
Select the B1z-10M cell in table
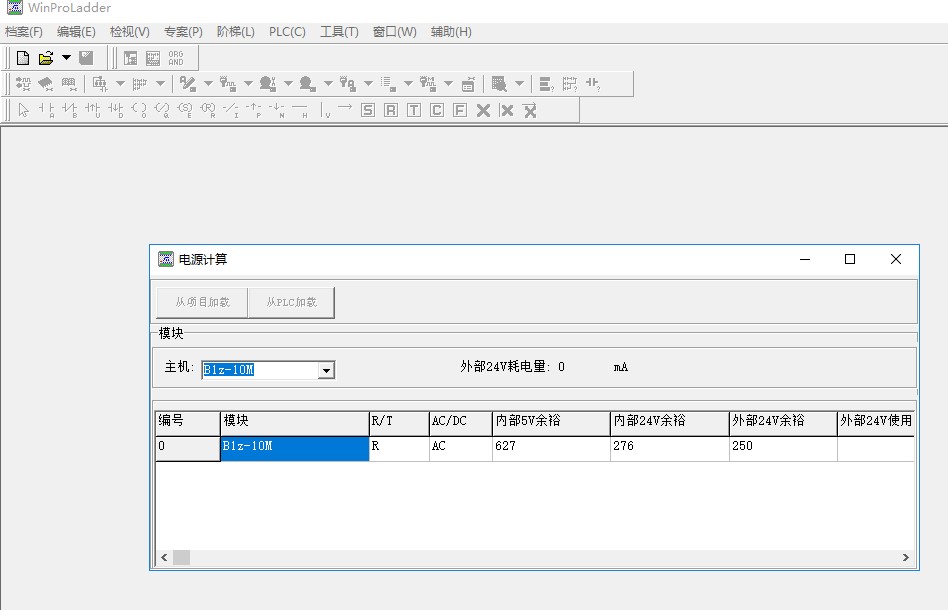click(294, 447)
